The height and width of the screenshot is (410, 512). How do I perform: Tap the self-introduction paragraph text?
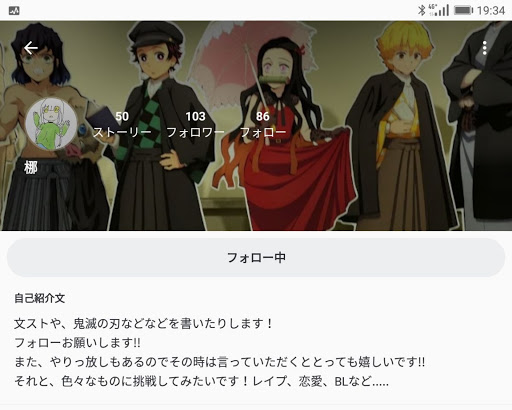[x=220, y=352]
